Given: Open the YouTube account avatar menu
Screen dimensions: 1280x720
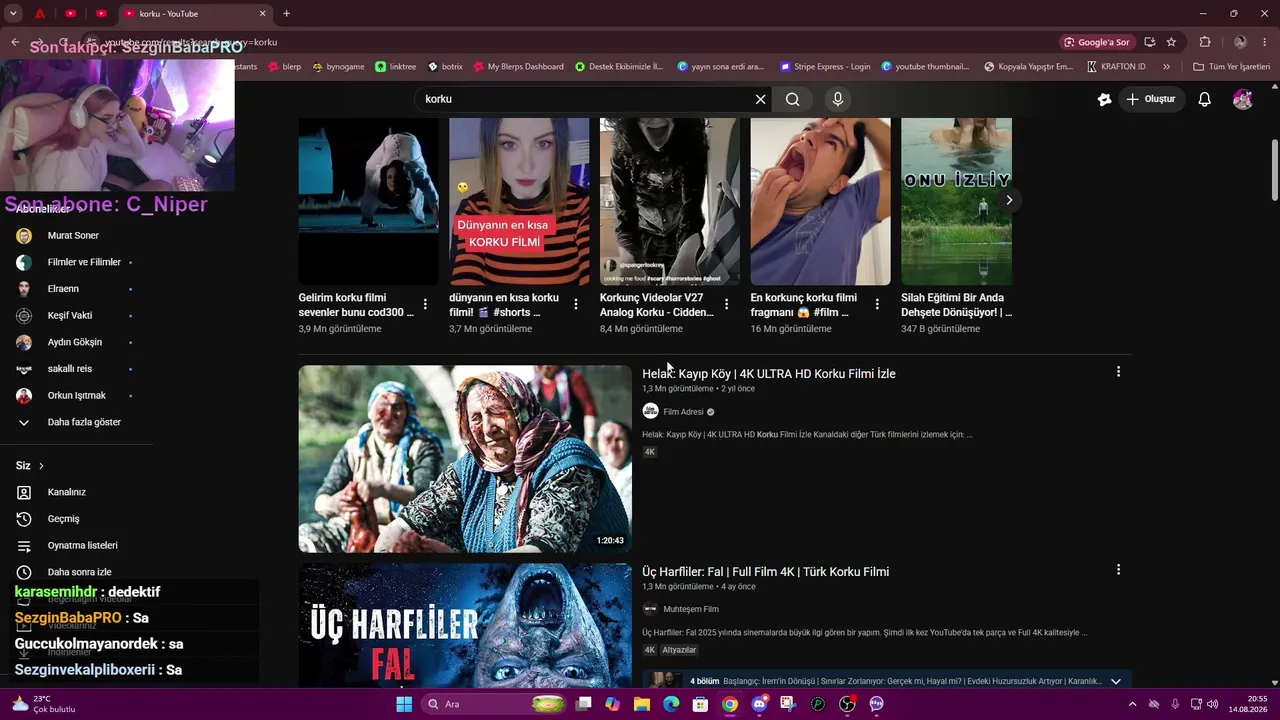Looking at the screenshot, I should point(1243,99).
